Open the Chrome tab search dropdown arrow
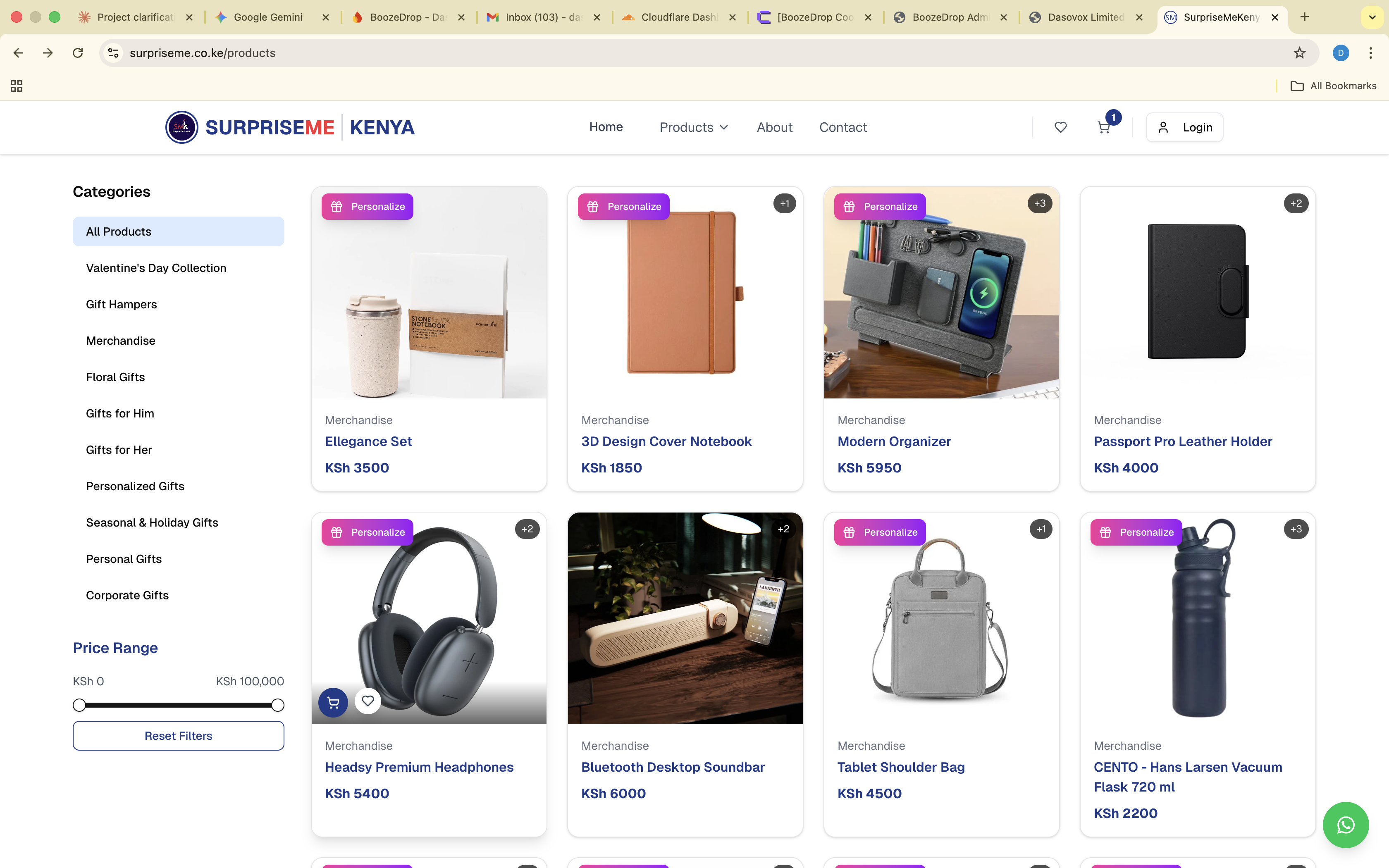The width and height of the screenshot is (1389, 868). pyautogui.click(x=1372, y=17)
